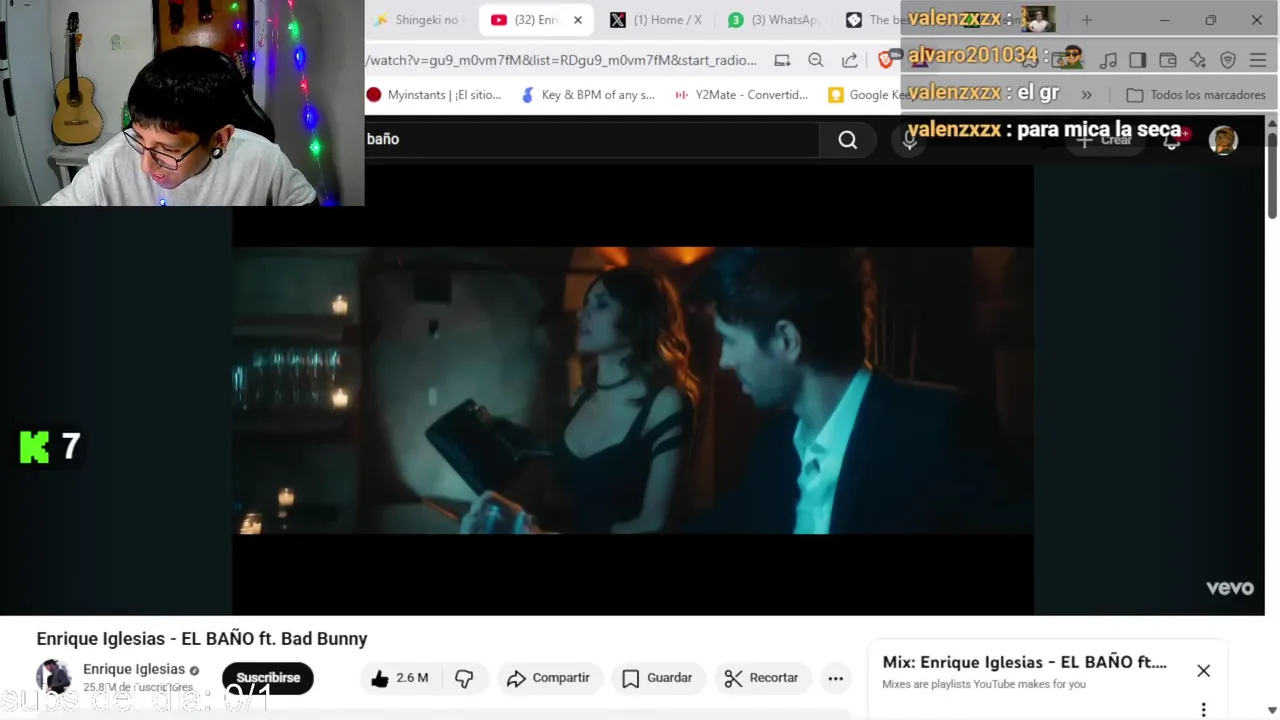Open Mix playlist three-dot options
Screen dimensions: 1280x720
(1203, 709)
